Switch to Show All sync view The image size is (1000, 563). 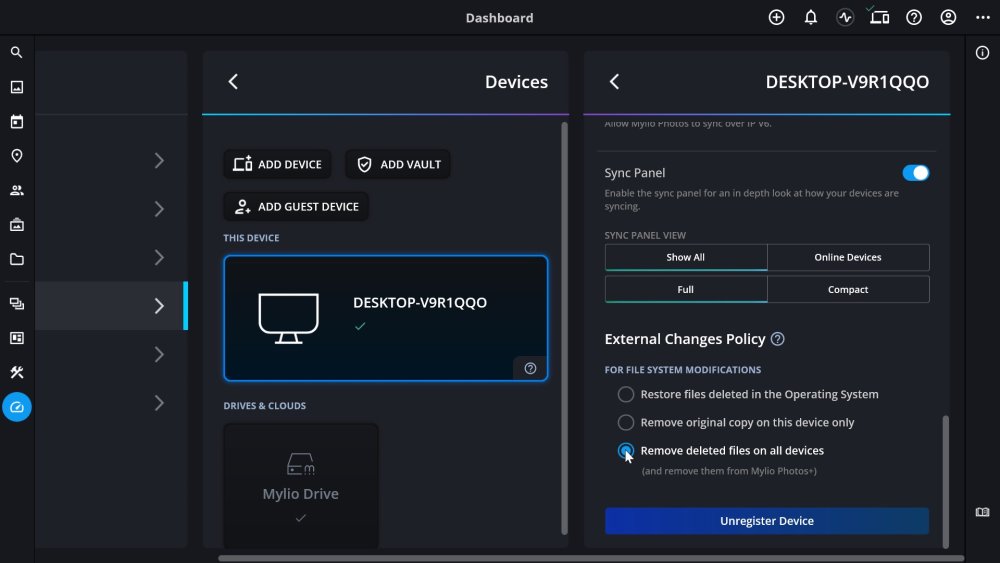686,257
